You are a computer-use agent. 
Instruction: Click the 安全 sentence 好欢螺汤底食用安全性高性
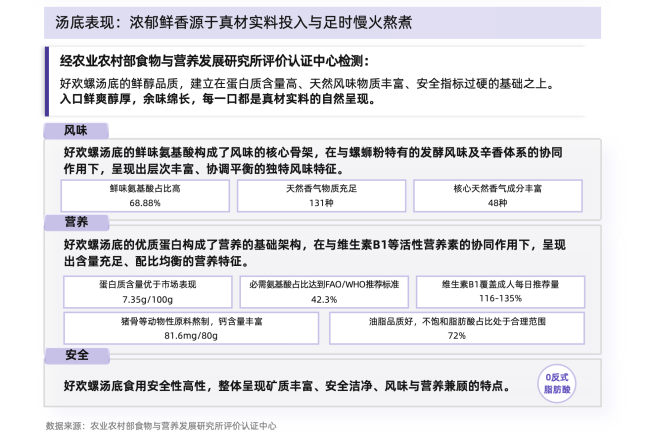coord(287,386)
